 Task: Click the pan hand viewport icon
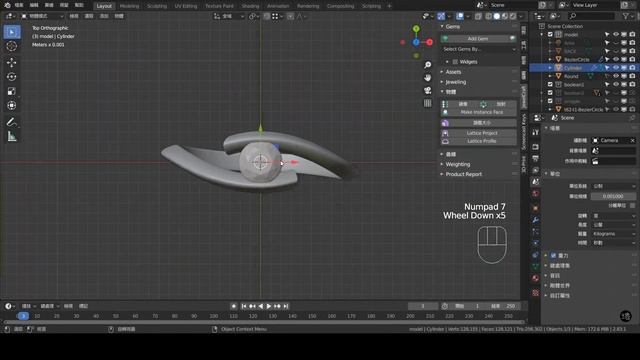tap(427, 78)
